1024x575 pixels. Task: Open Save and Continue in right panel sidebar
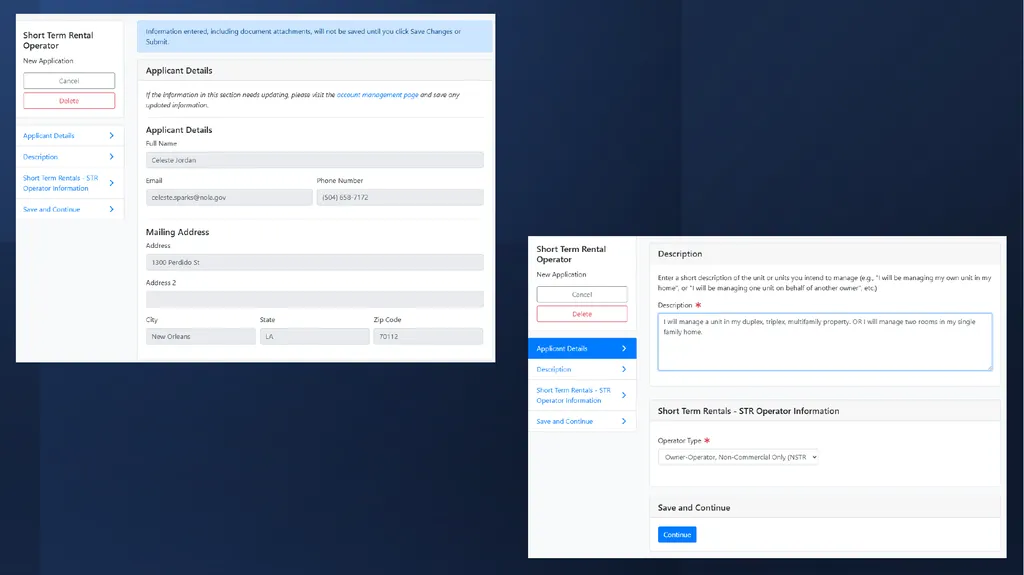click(582, 421)
